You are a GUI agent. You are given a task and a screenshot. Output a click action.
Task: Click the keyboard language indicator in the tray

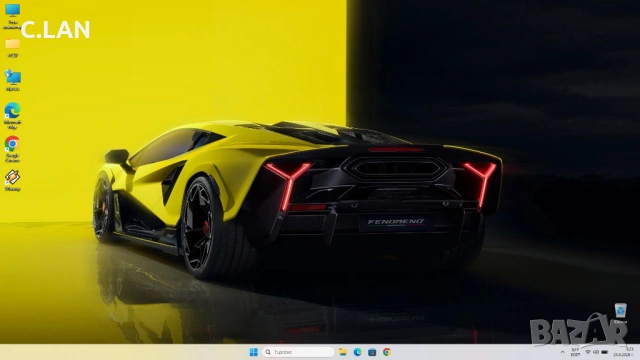(576, 352)
